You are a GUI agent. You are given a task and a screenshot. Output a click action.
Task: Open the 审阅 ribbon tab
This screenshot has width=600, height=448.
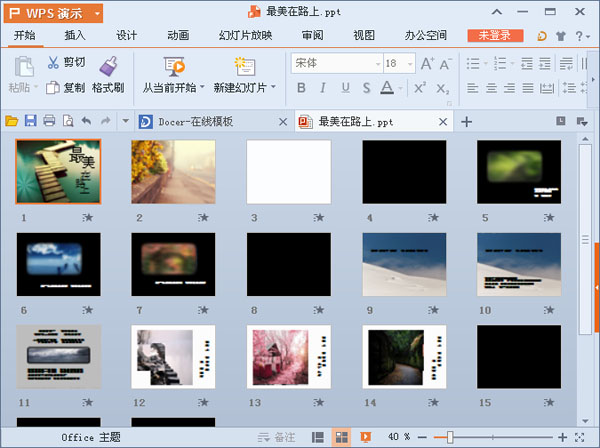(x=313, y=36)
